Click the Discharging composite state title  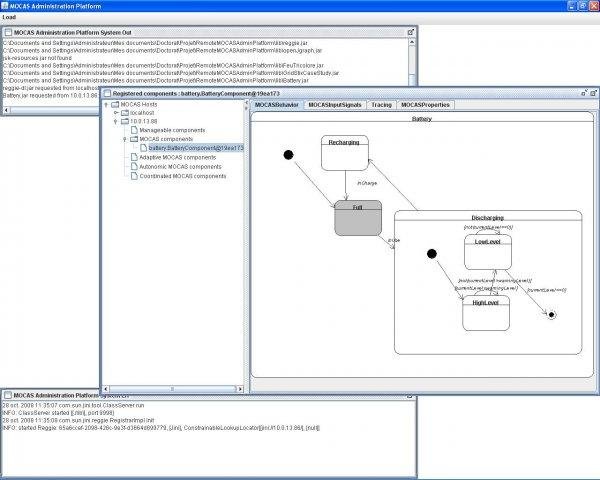click(488, 218)
